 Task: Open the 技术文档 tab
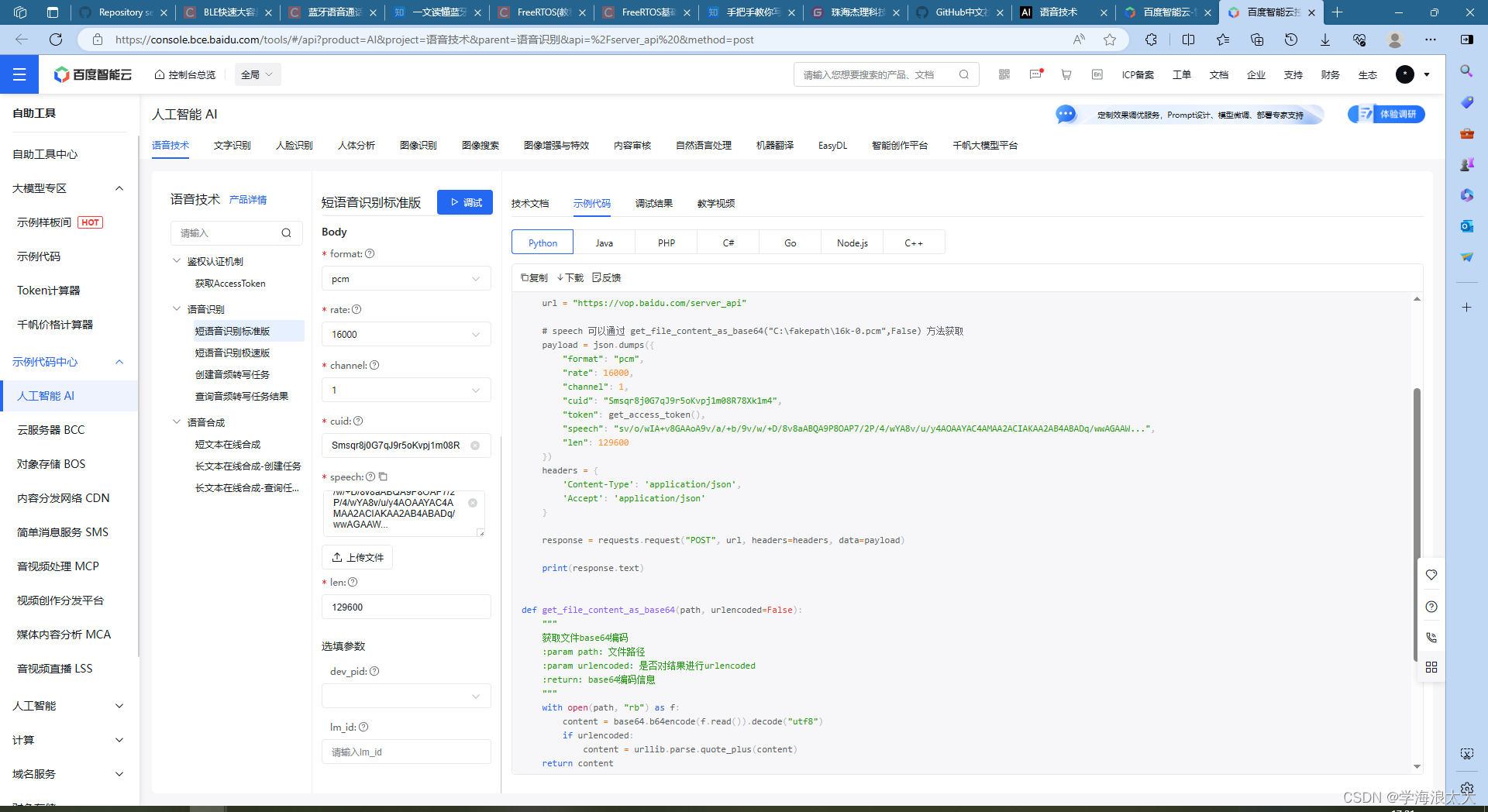tap(530, 203)
